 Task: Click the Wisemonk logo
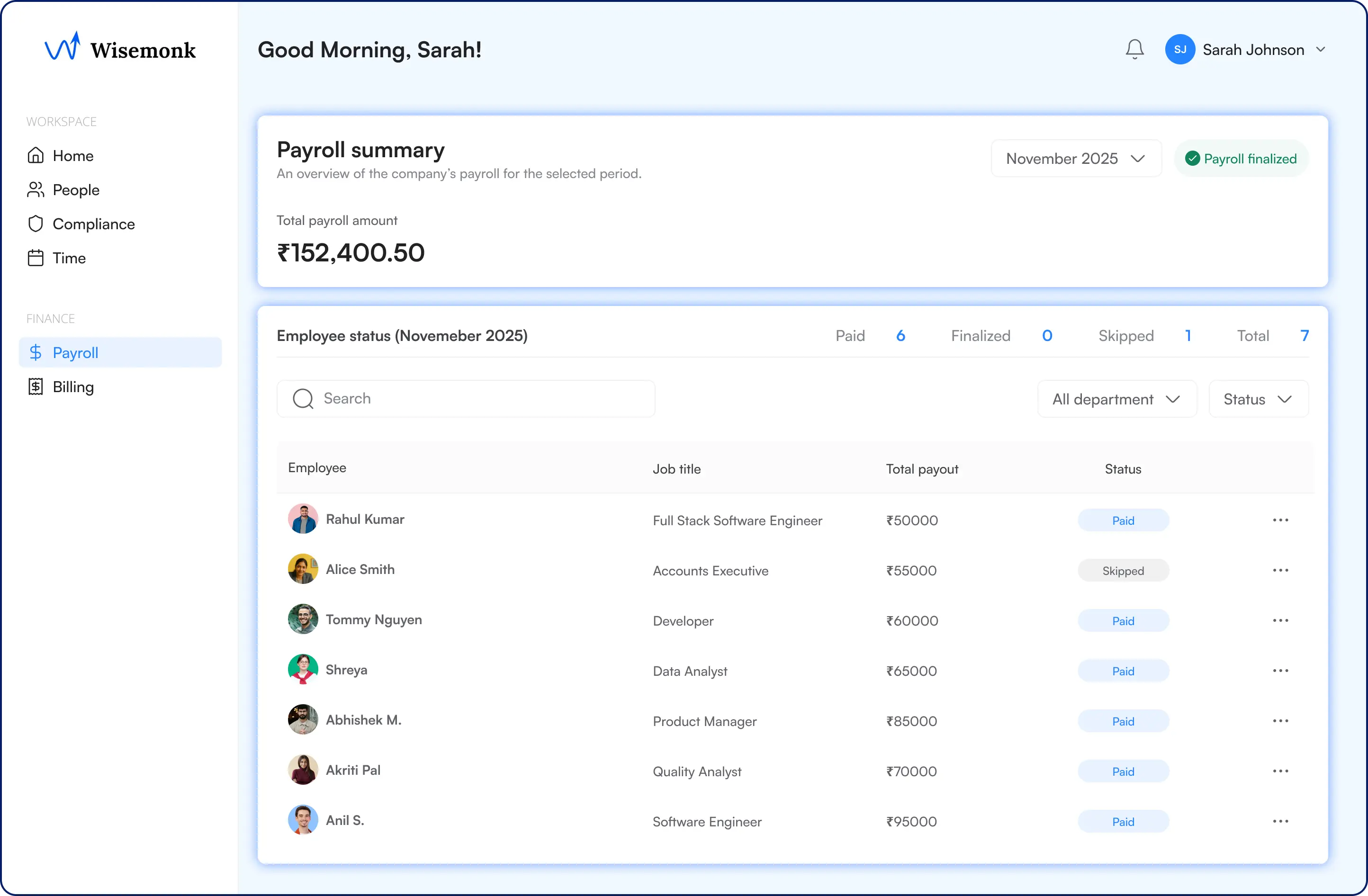(x=120, y=48)
